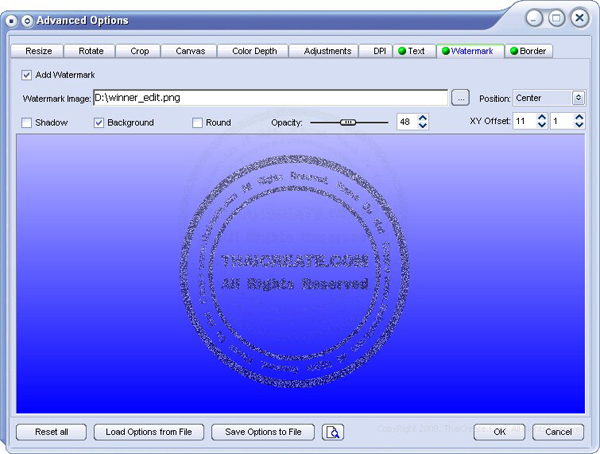Increase Y offset with up arrow
The height and width of the screenshot is (454, 600).
coord(579,118)
